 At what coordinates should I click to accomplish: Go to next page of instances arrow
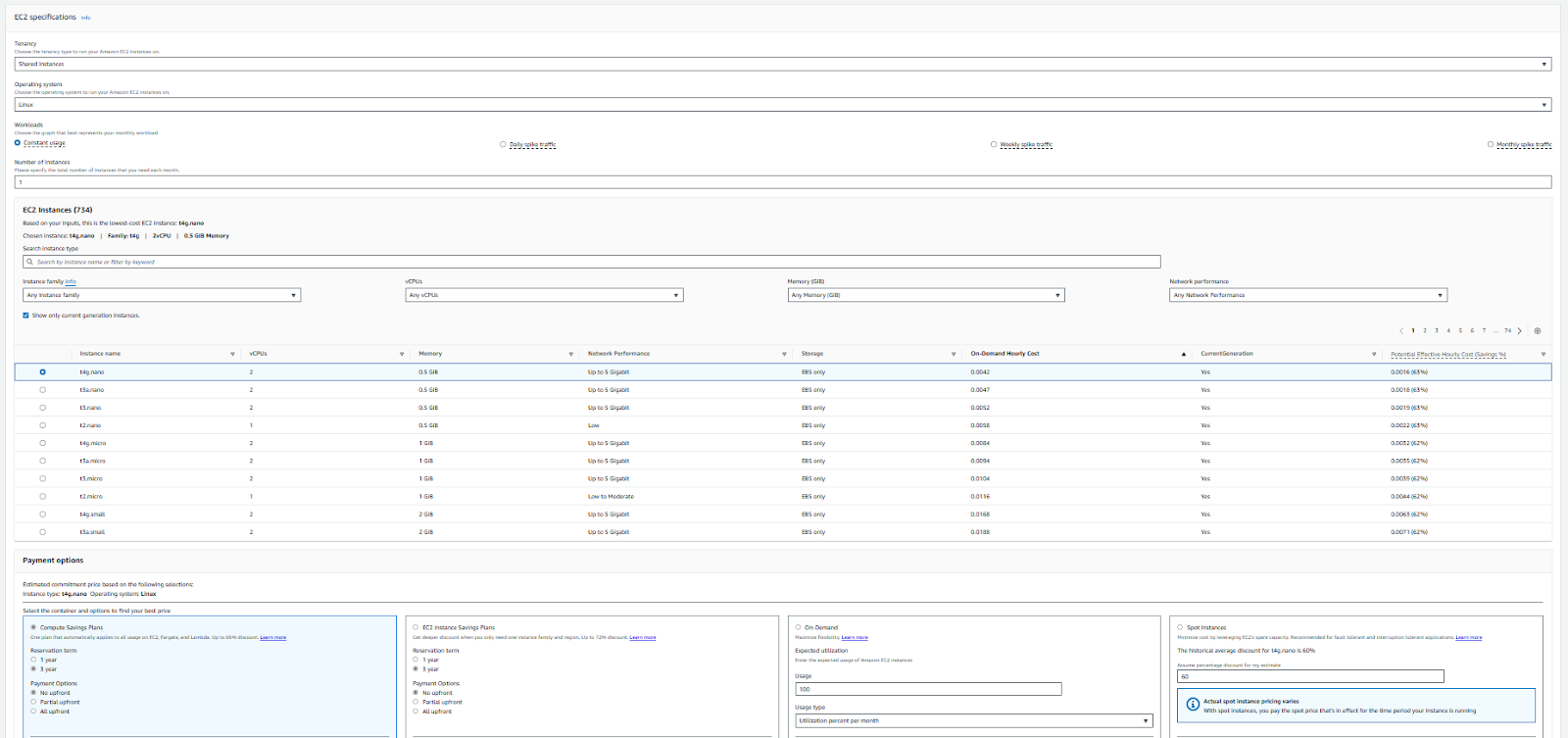(1520, 331)
